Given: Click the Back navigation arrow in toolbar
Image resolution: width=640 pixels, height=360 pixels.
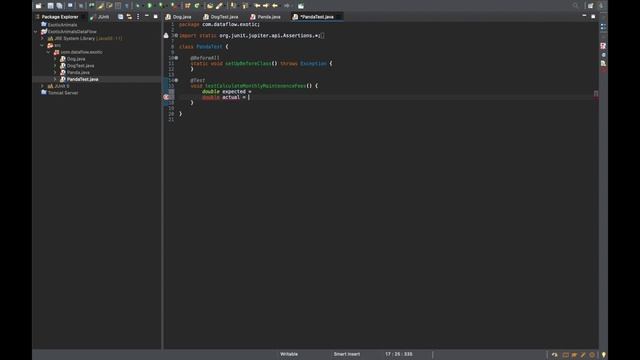Looking at the screenshot, I should (275, 6).
